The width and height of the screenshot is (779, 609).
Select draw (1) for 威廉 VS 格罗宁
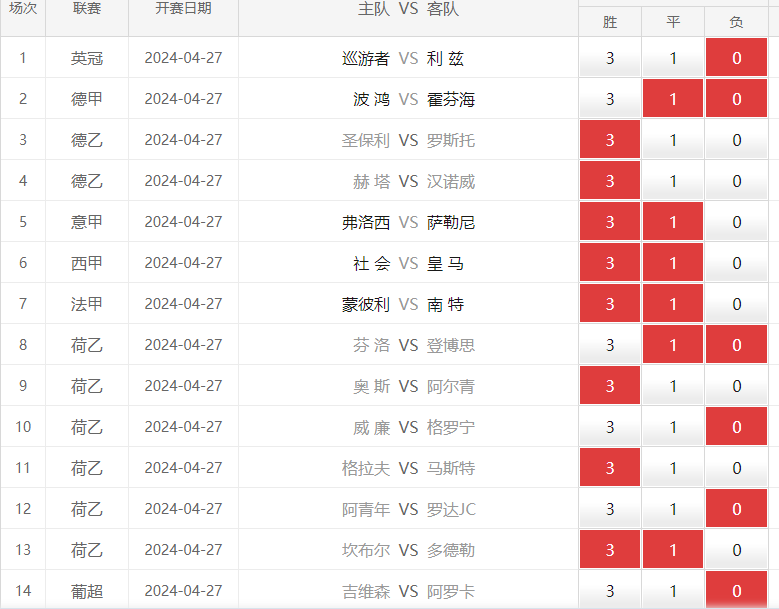pyautogui.click(x=673, y=427)
